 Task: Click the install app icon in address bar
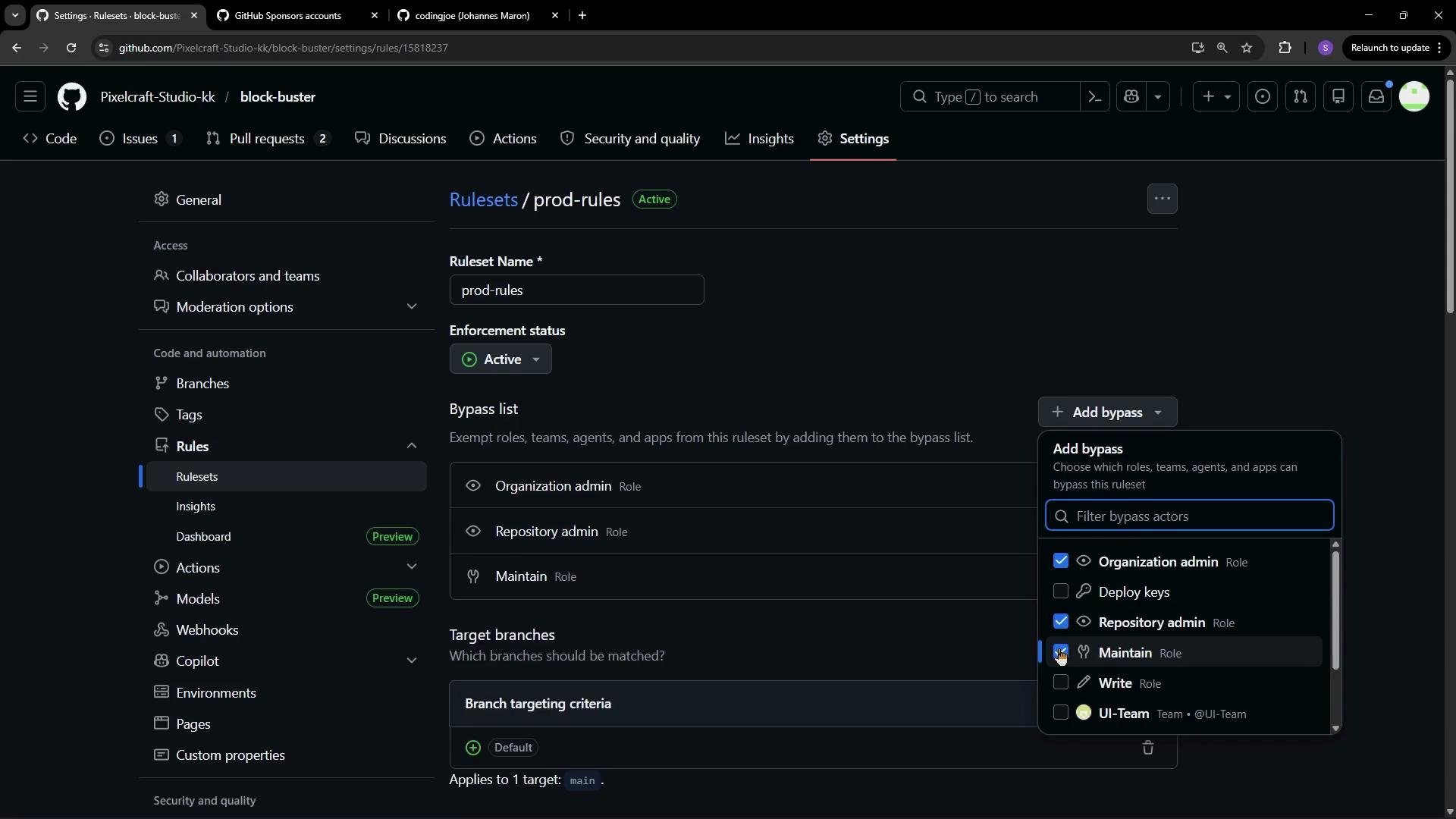pyautogui.click(x=1197, y=48)
